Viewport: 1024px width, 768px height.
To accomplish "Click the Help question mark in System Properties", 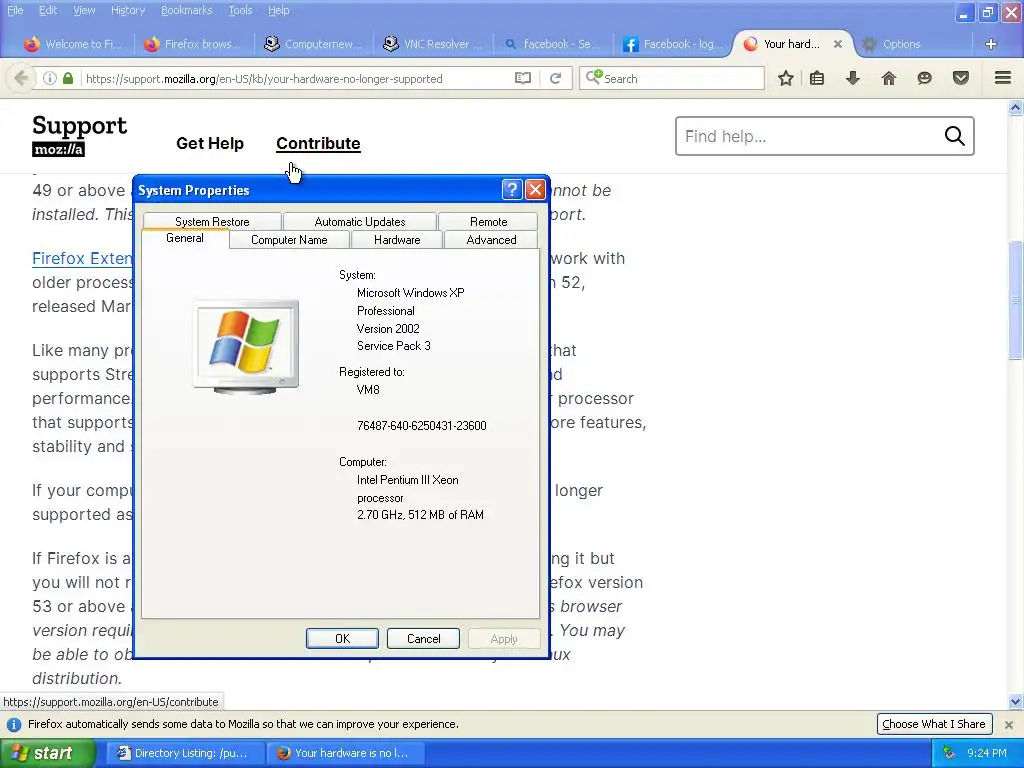I will pyautogui.click(x=512, y=190).
